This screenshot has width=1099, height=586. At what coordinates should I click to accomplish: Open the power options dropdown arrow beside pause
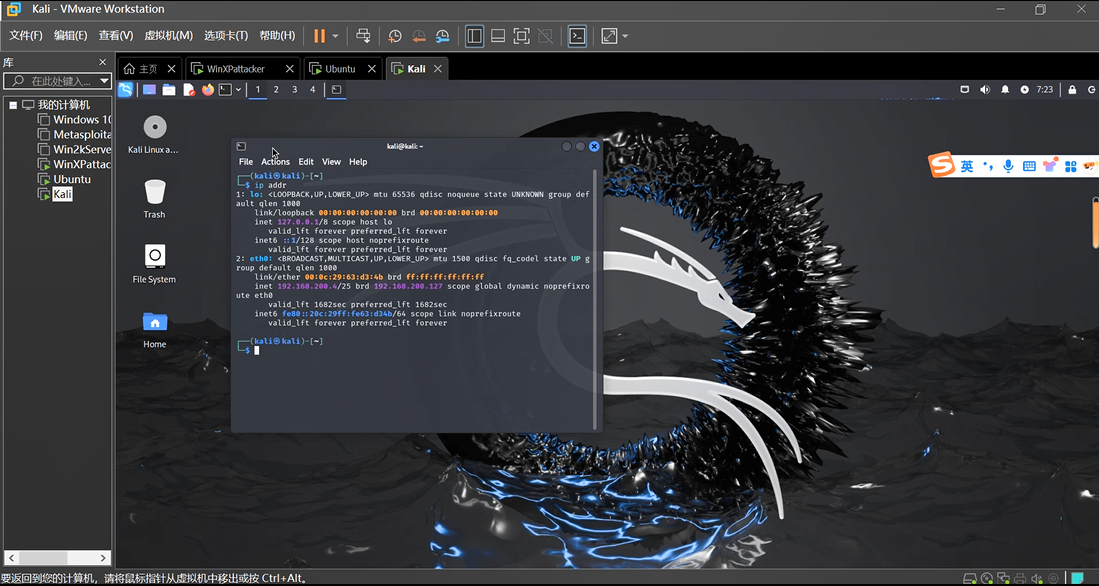coord(336,36)
